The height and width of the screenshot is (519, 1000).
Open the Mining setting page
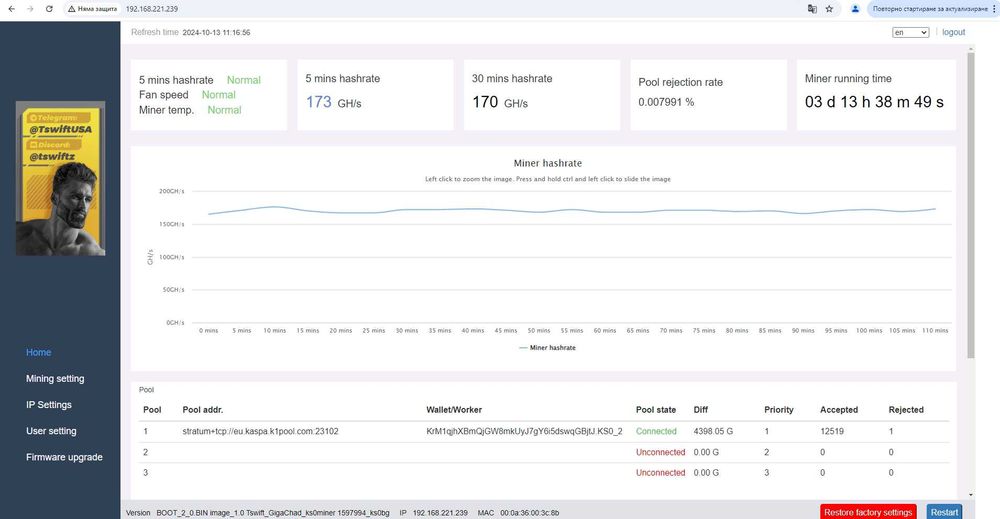tap(55, 378)
